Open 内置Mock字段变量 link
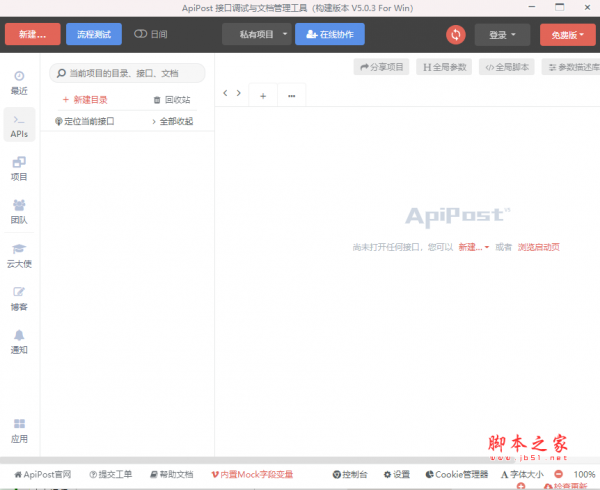Image resolution: width=600 pixels, height=490 pixels. 252,474
